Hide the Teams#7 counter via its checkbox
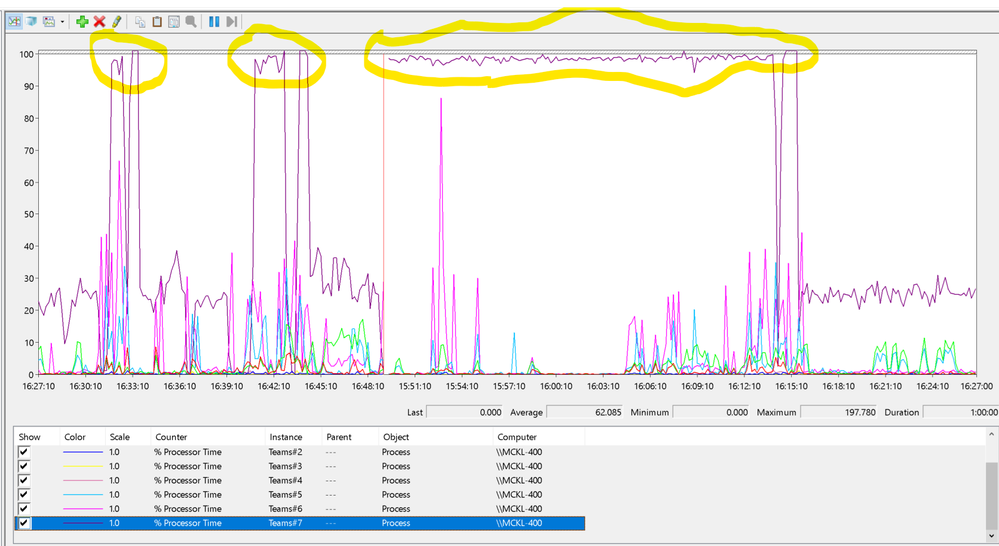Viewport: 999px width, 546px height. click(24, 523)
